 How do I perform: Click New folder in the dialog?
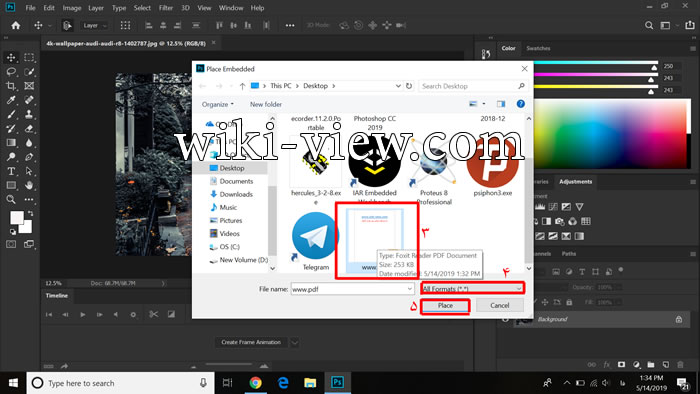pos(266,104)
